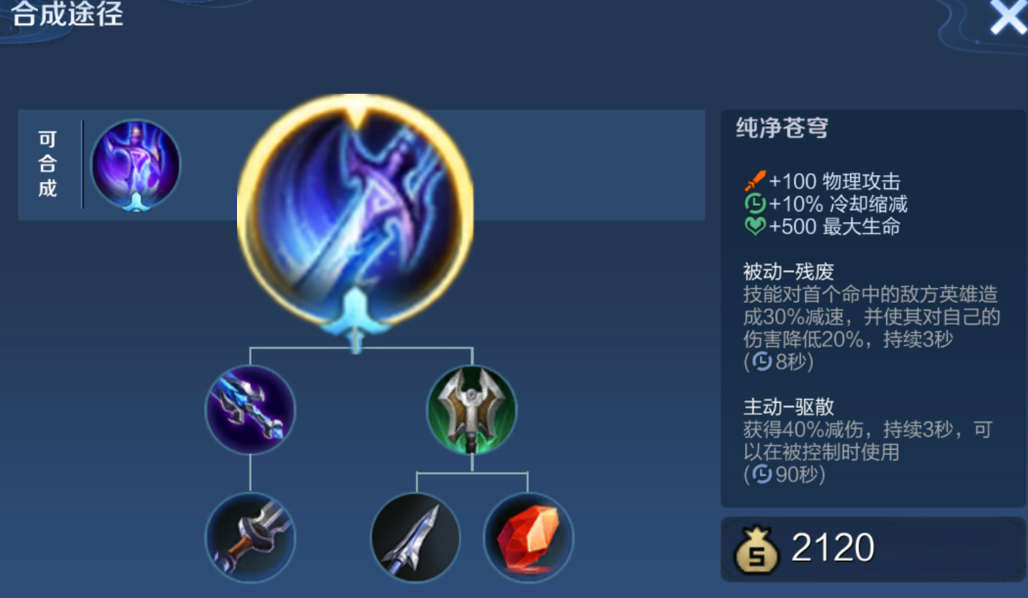Click the 被动-残废 passive heading
Screen dimensions: 1028x598
click(788, 271)
